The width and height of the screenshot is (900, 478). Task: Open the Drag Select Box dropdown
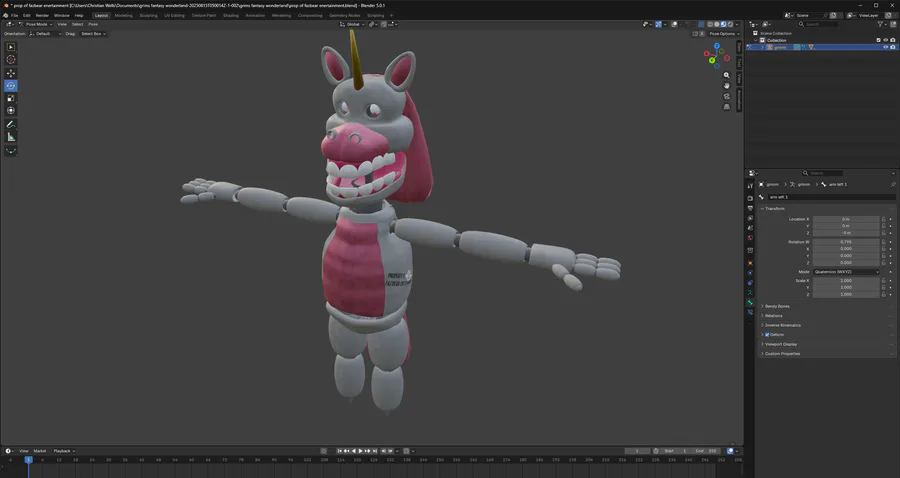coord(93,34)
